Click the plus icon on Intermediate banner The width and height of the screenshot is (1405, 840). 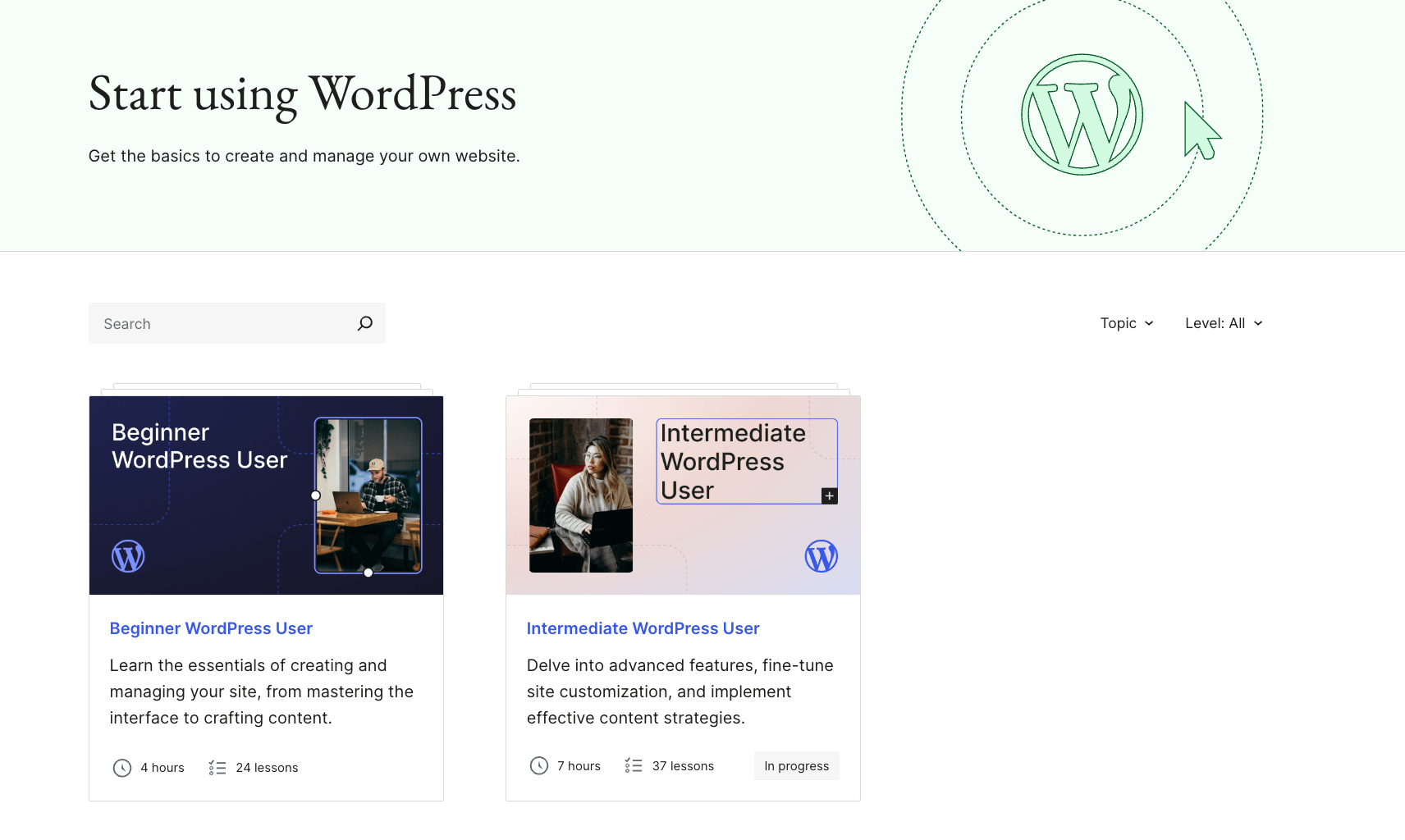pos(830,495)
